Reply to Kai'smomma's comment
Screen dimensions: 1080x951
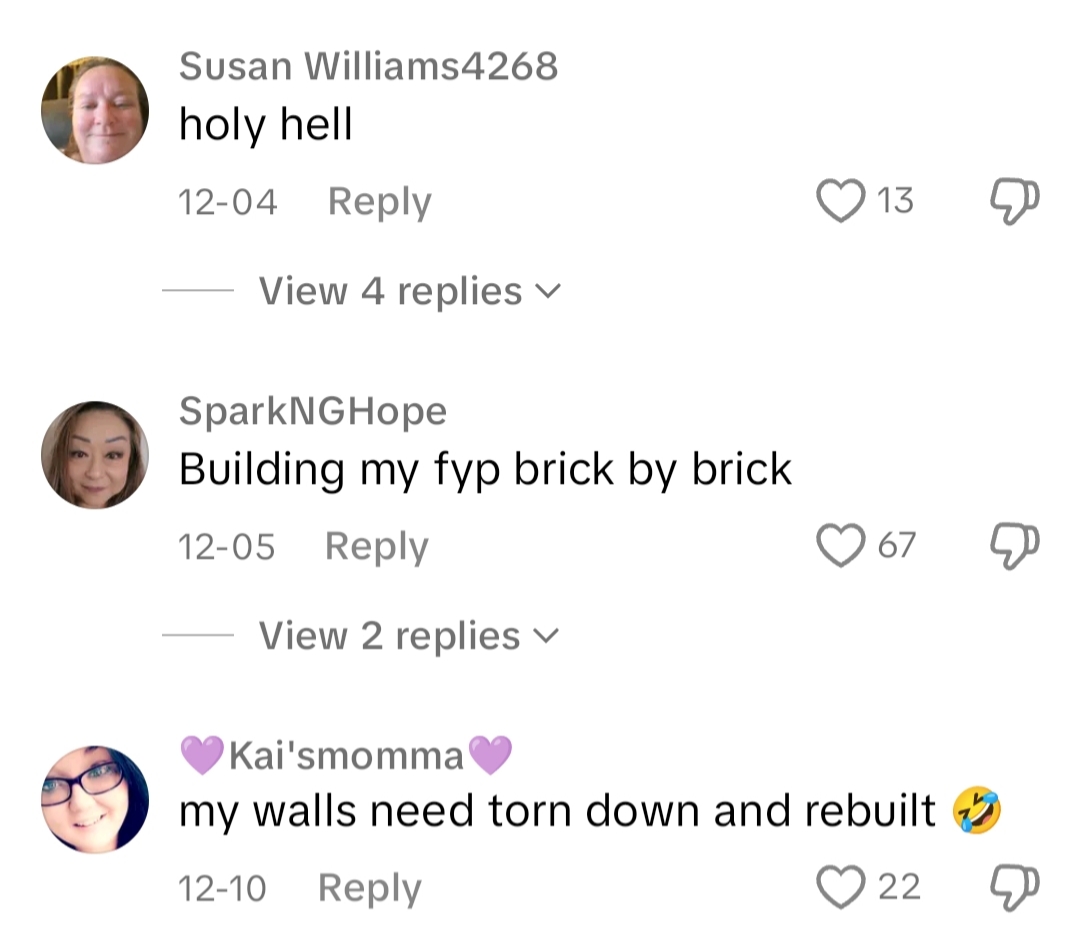pos(369,888)
